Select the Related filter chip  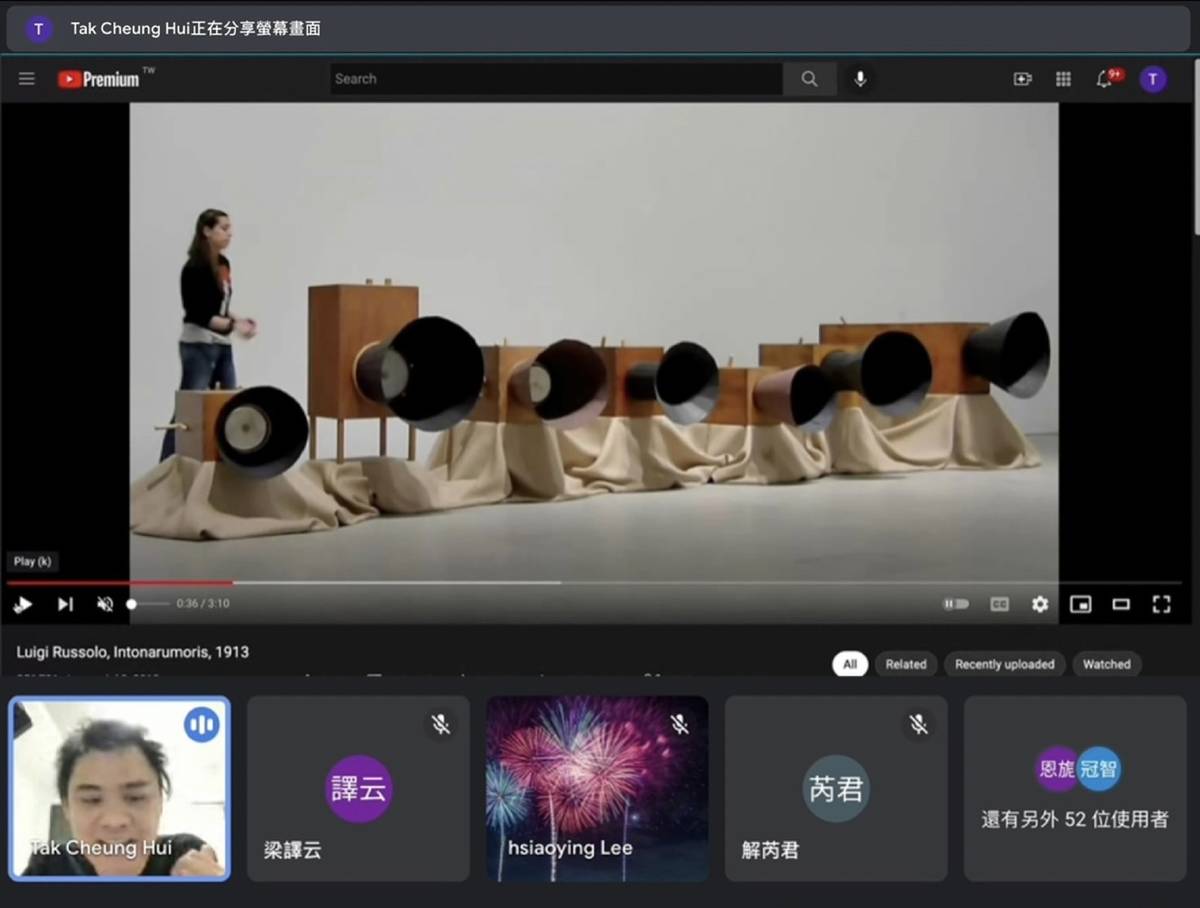coord(906,664)
